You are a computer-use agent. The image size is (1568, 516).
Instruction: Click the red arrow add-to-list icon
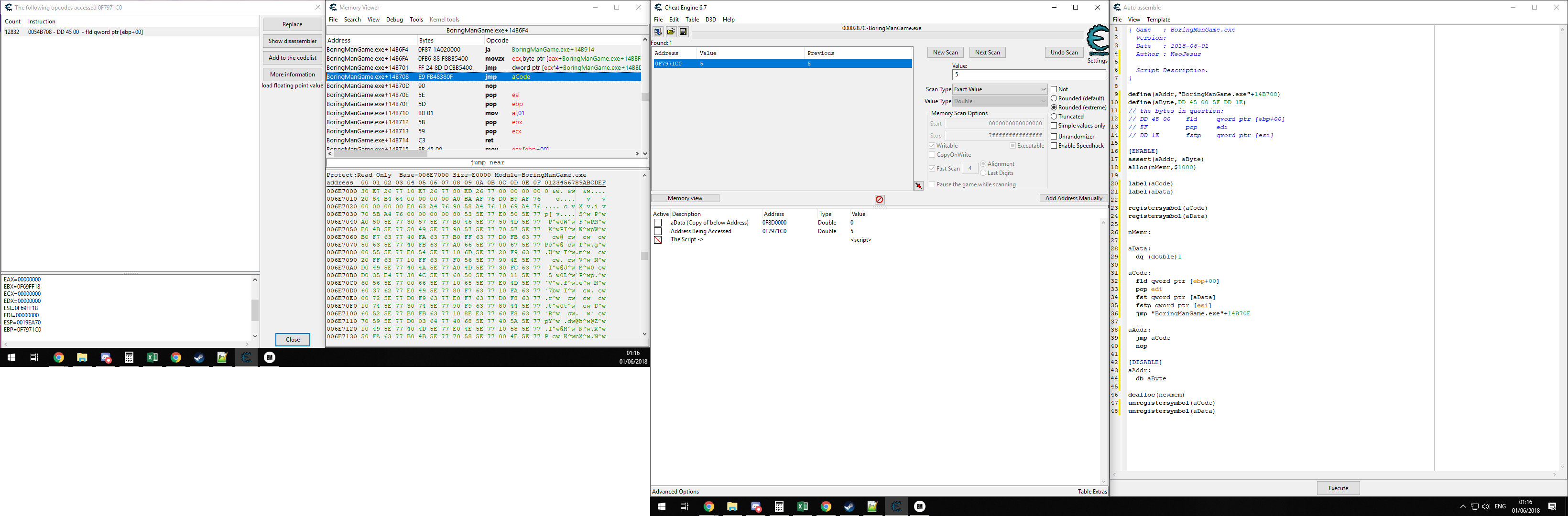coord(918,185)
